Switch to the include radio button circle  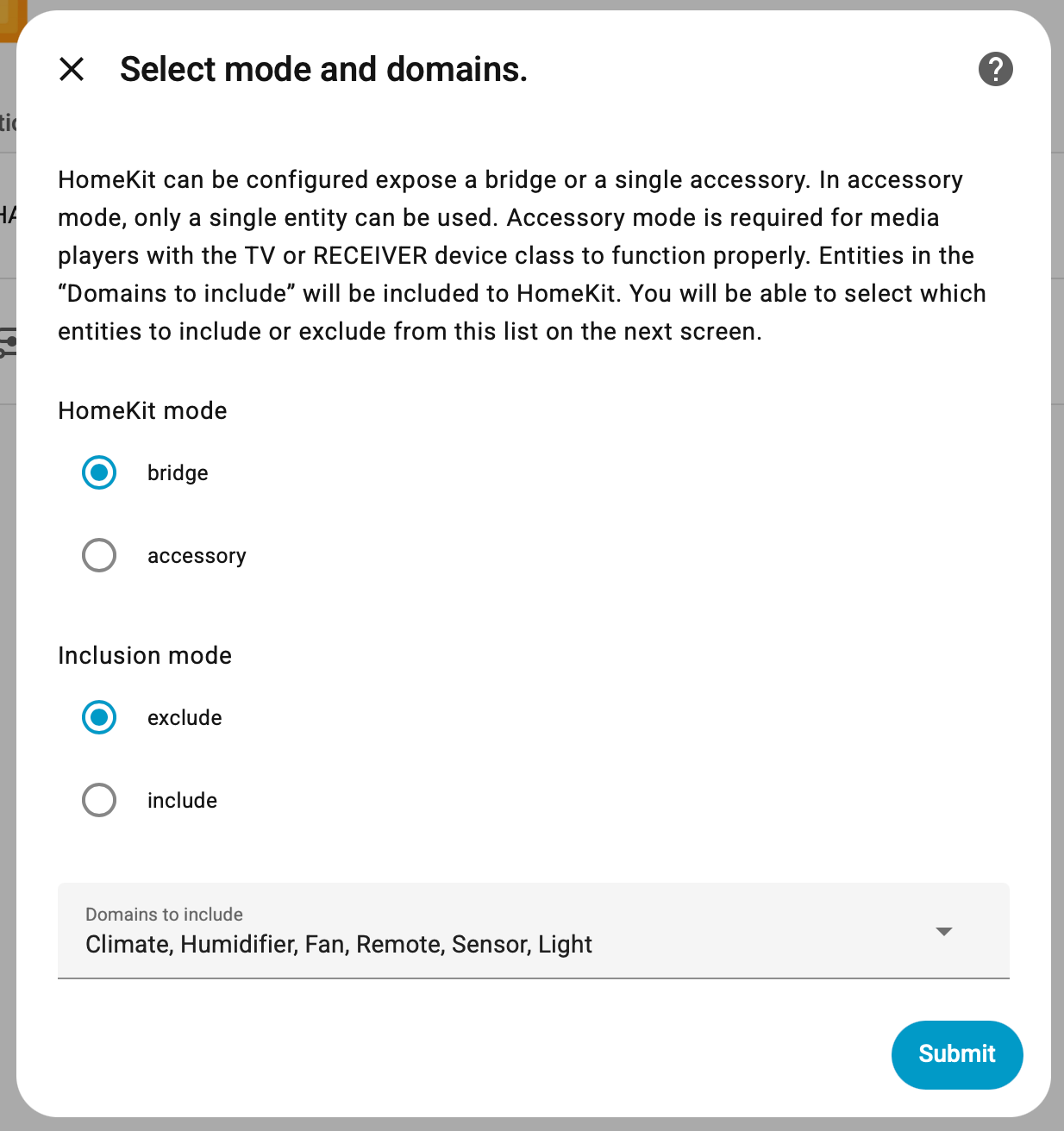[99, 800]
